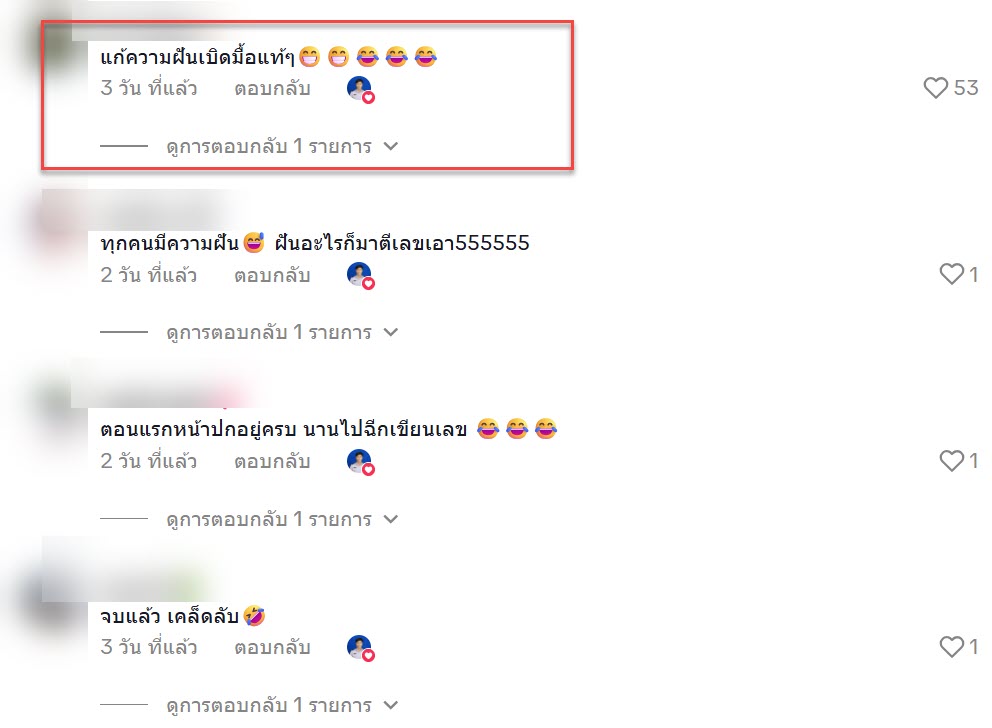Expand the reply under first highlighted comment

click(x=282, y=146)
